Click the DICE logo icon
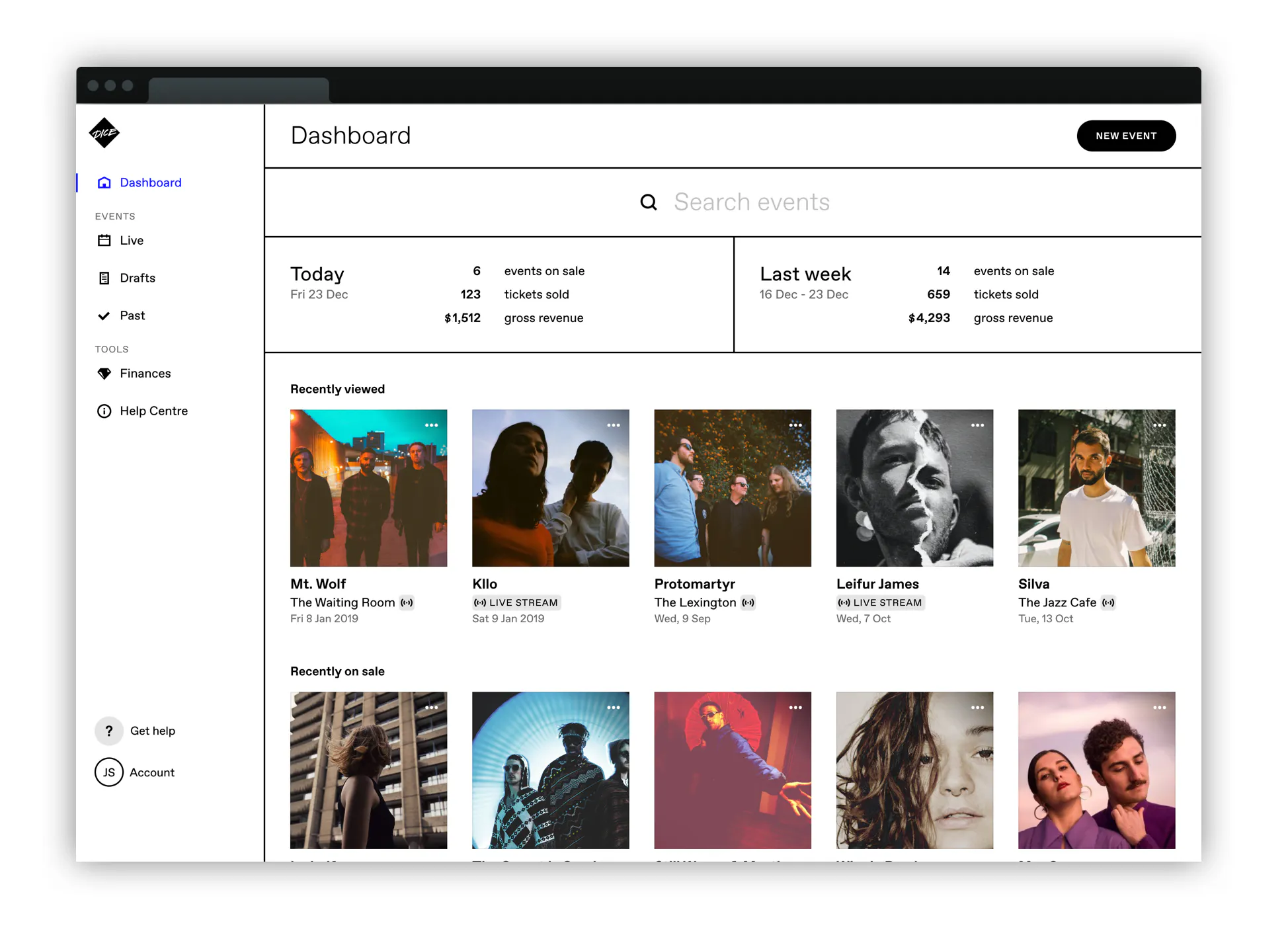This screenshot has height=939, width=1288. (104, 133)
